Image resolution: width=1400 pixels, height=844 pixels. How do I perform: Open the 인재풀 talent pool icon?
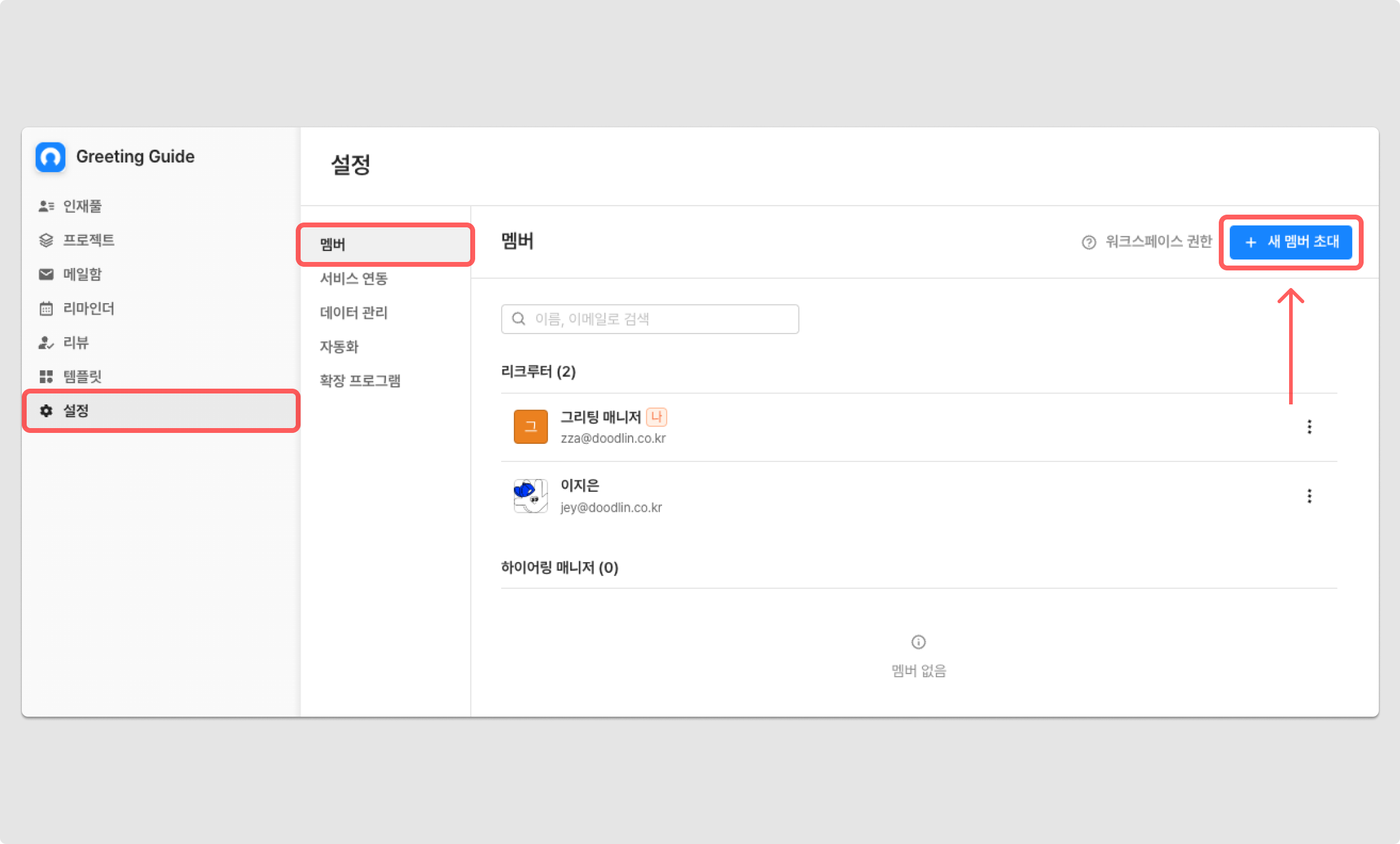pyautogui.click(x=46, y=206)
